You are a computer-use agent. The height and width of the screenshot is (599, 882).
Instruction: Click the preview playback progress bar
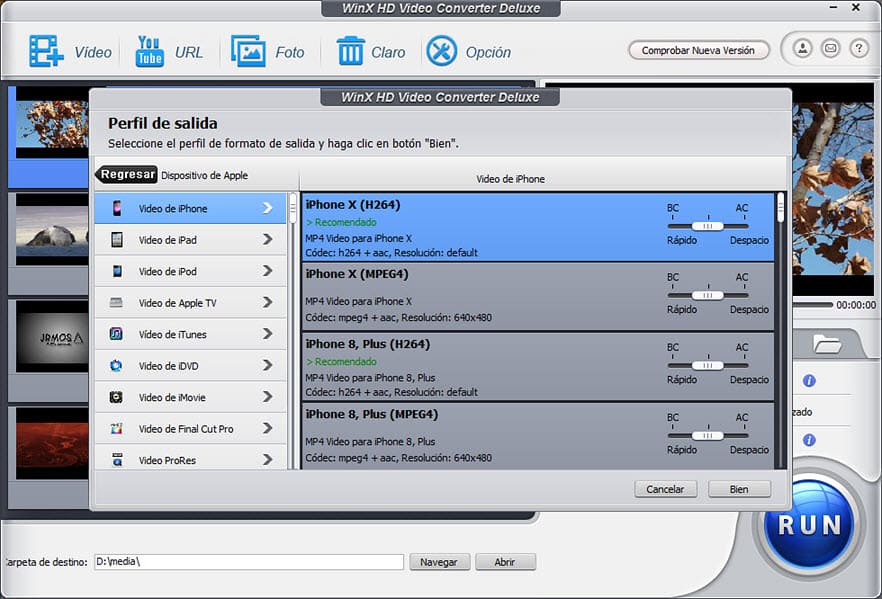click(x=812, y=304)
